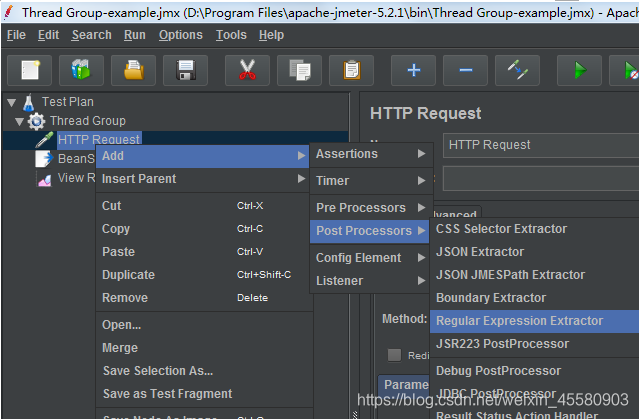Choose Save Selection As... entry

[x=203, y=371]
